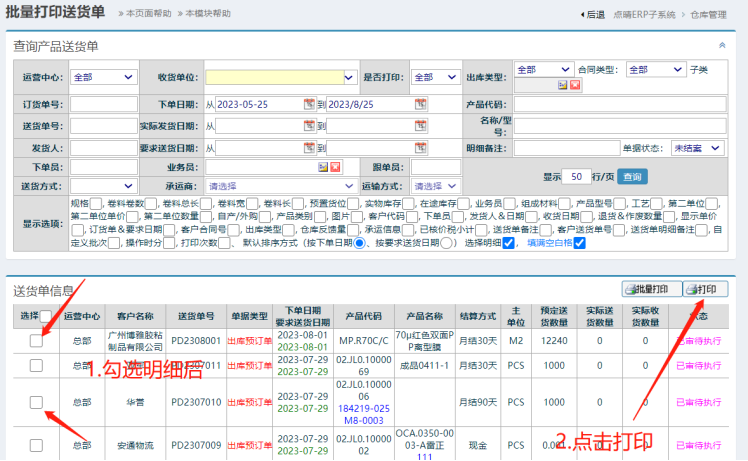Open calendar for 实际发货日期 start date
The image size is (748, 461).
point(310,126)
